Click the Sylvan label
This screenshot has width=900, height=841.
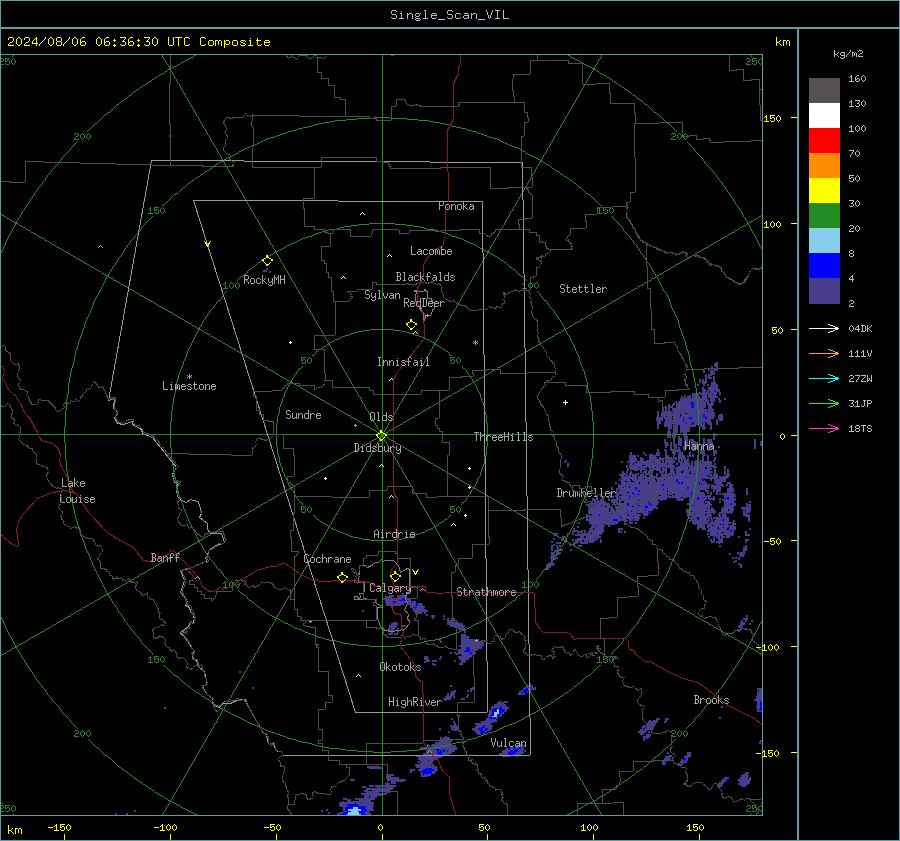click(382, 295)
